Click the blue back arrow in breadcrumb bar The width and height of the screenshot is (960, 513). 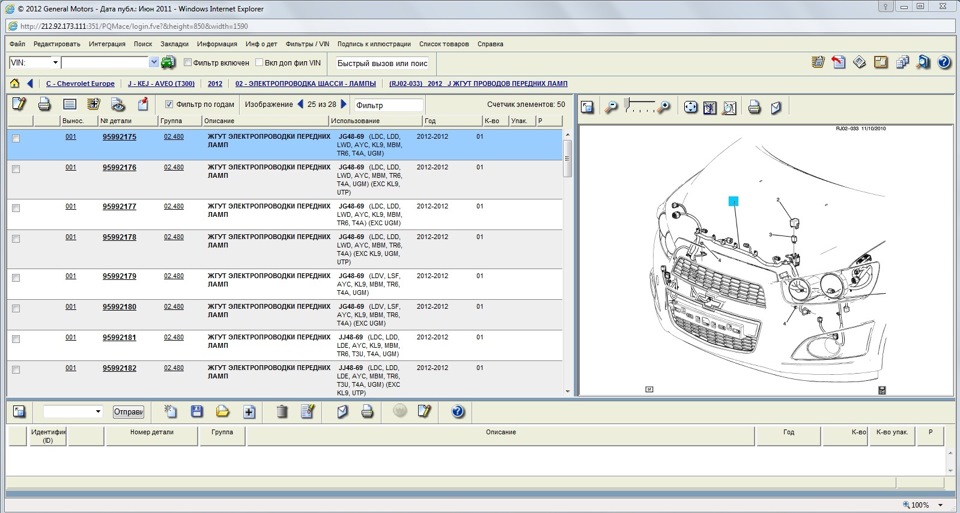(x=29, y=83)
